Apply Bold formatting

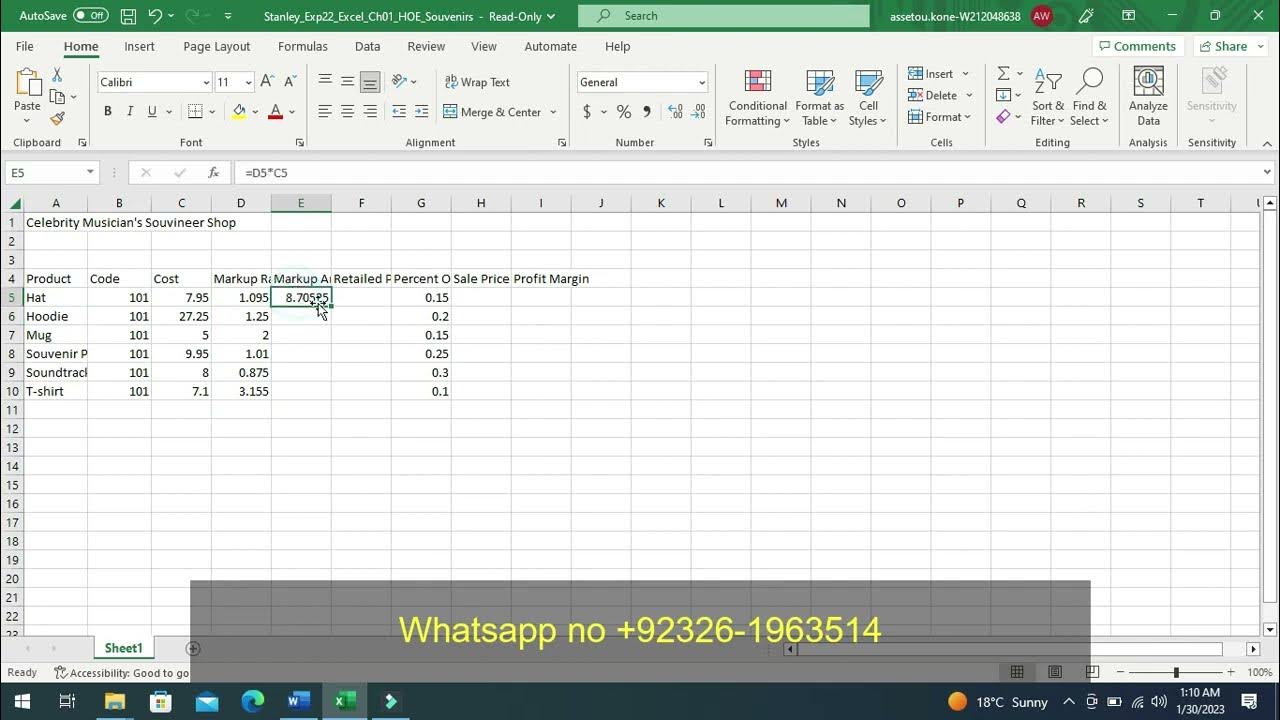point(108,112)
